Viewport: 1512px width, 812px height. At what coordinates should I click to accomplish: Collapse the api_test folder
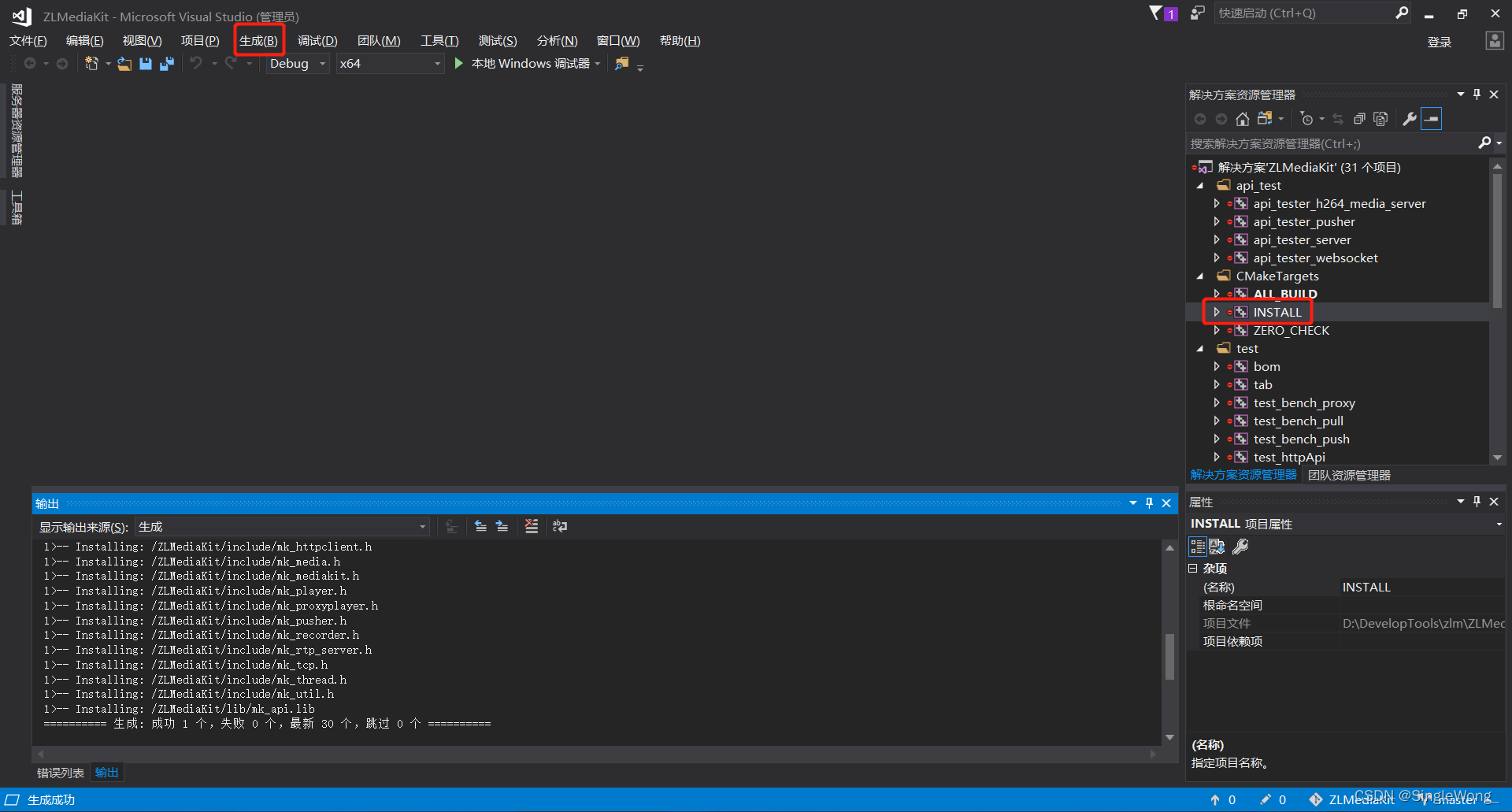pos(1200,186)
